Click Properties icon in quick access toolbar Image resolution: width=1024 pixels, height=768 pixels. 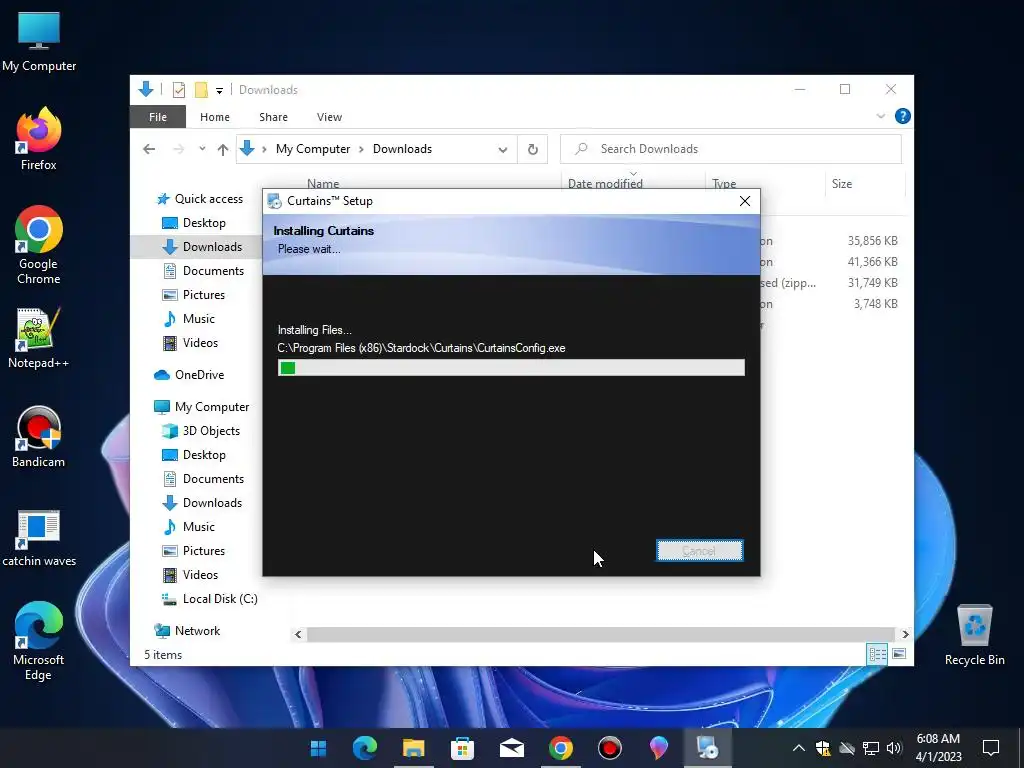coord(179,89)
